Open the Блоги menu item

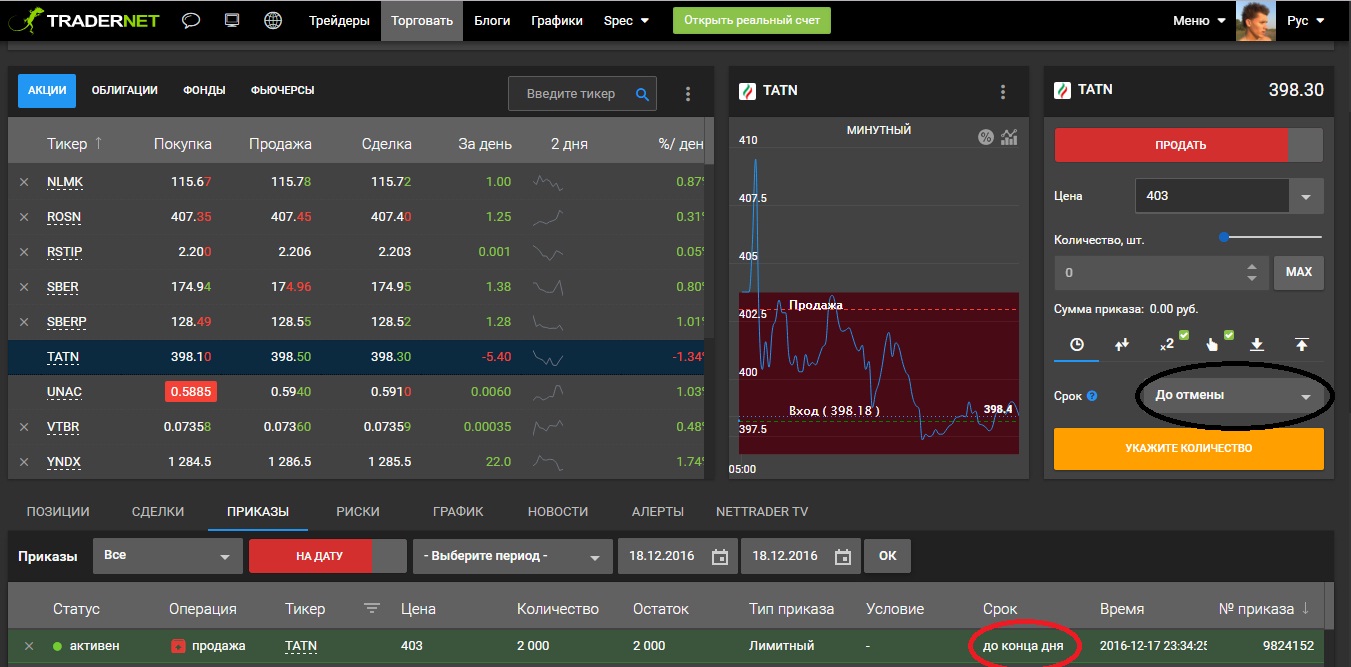[x=492, y=20]
